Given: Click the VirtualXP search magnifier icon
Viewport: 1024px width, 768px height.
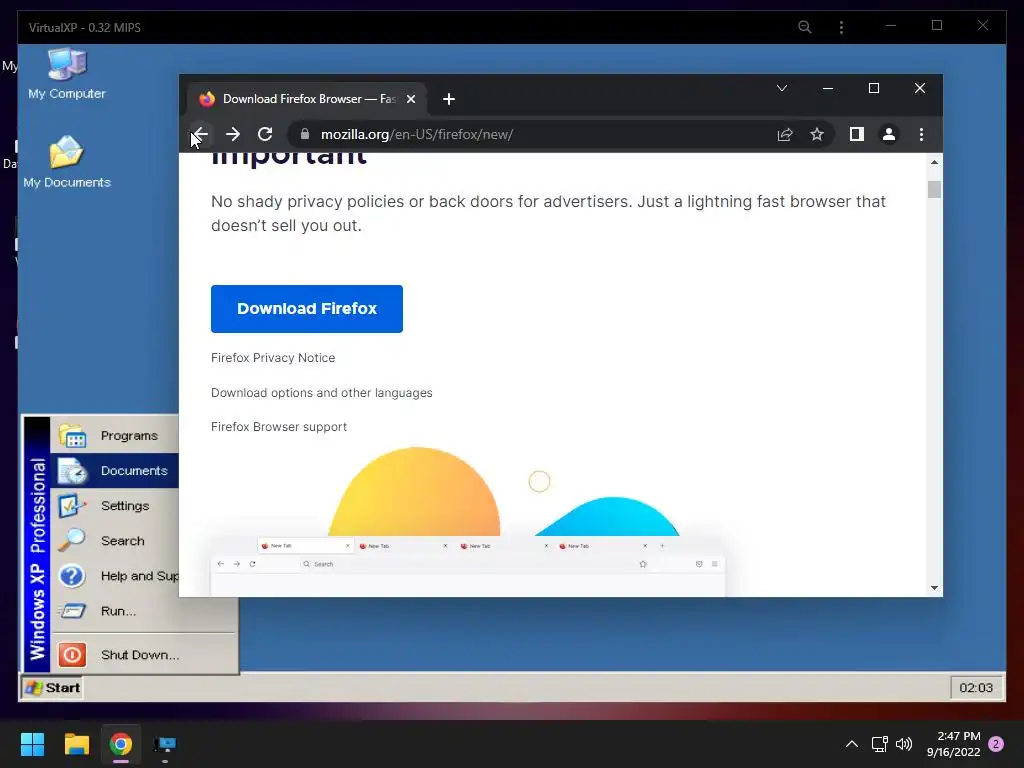Looking at the screenshot, I should pos(805,27).
